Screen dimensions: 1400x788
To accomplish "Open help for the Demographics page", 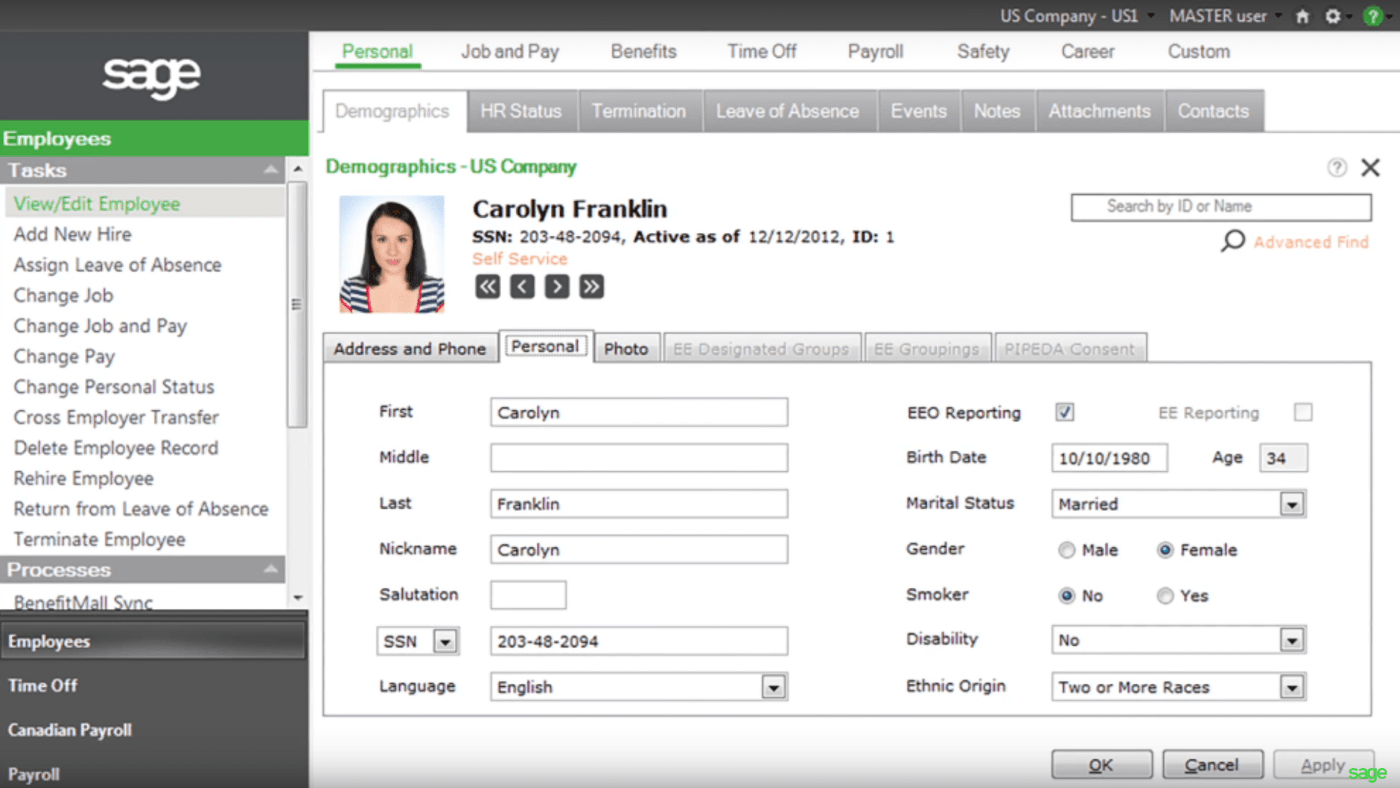I will (1337, 168).
